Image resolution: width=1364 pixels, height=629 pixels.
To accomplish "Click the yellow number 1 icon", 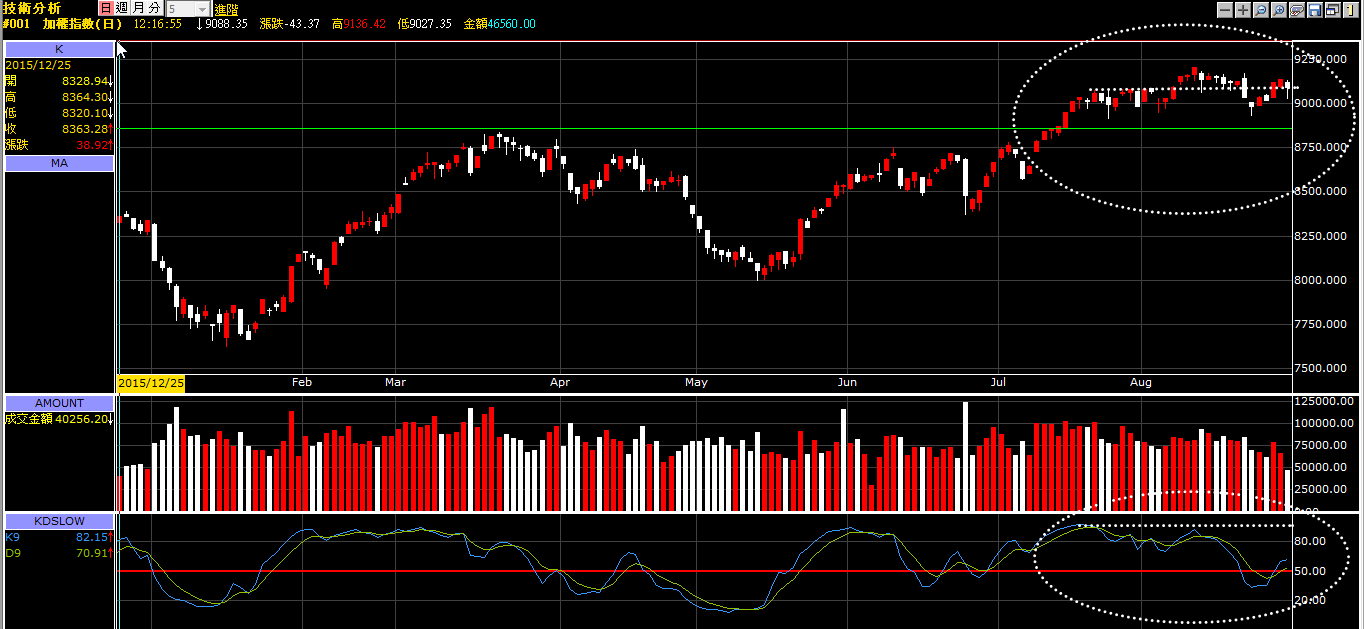I will tap(1351, 9).
